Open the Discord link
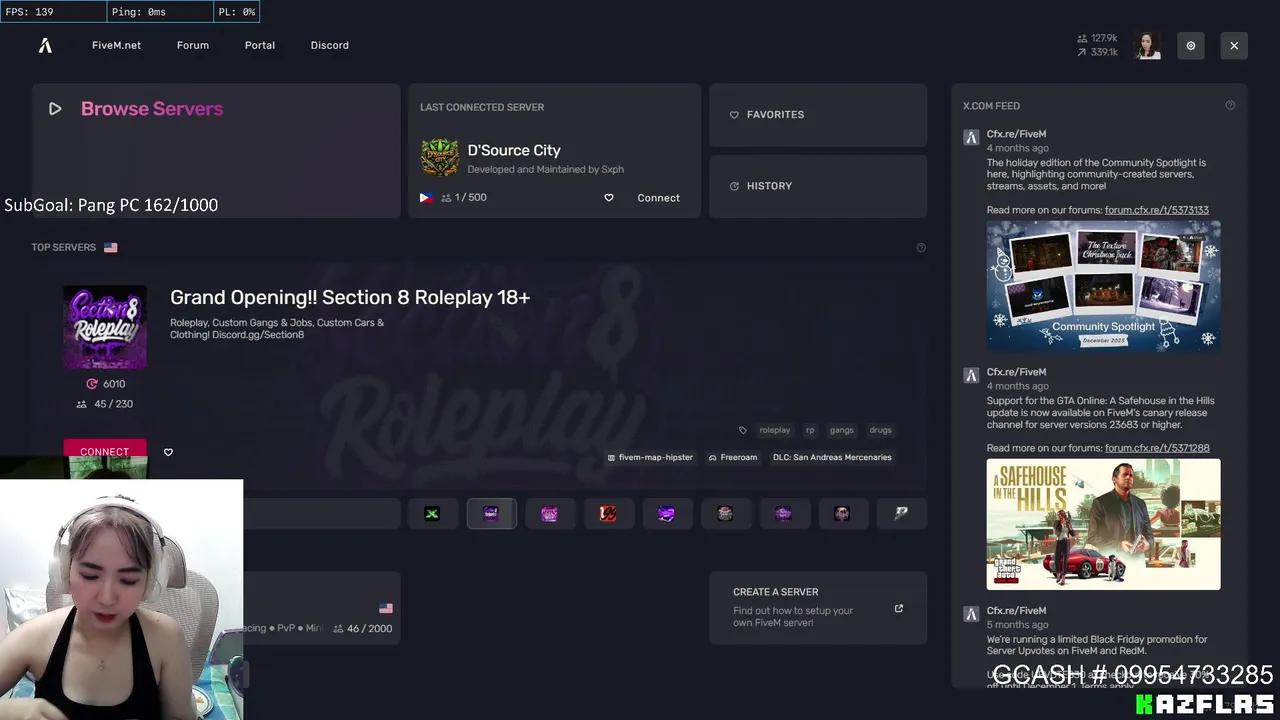1280x720 pixels. (x=330, y=45)
